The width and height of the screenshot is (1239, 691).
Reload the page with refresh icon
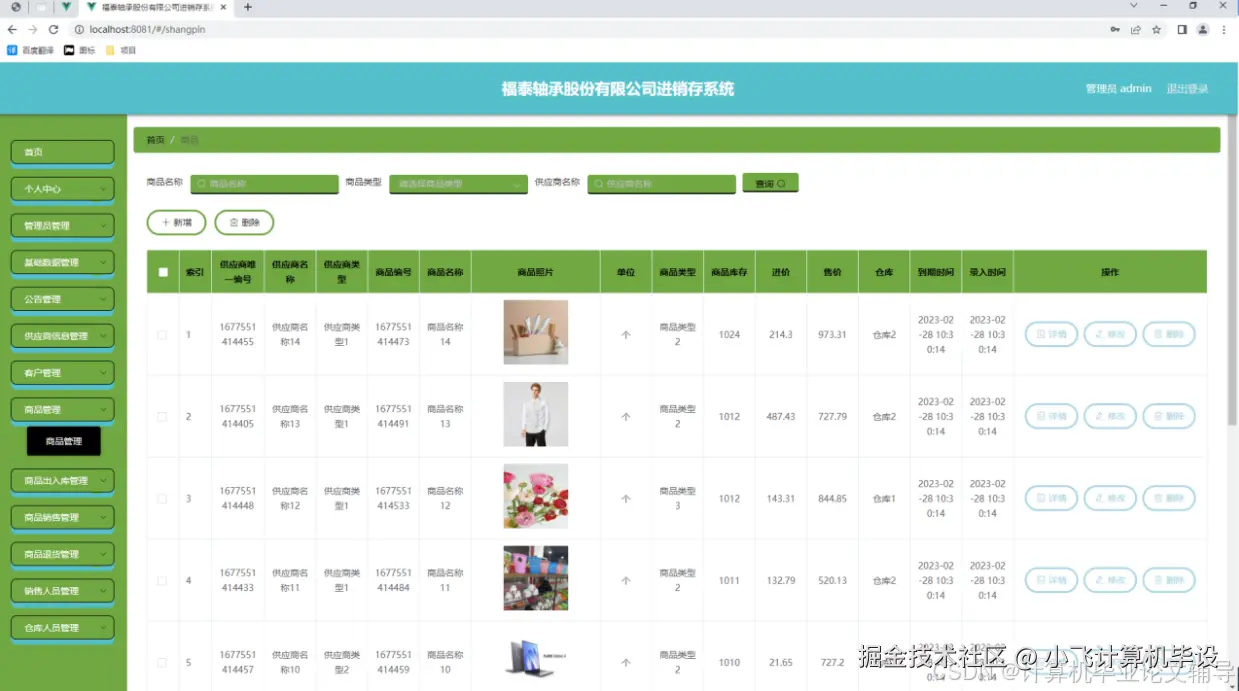(53, 30)
